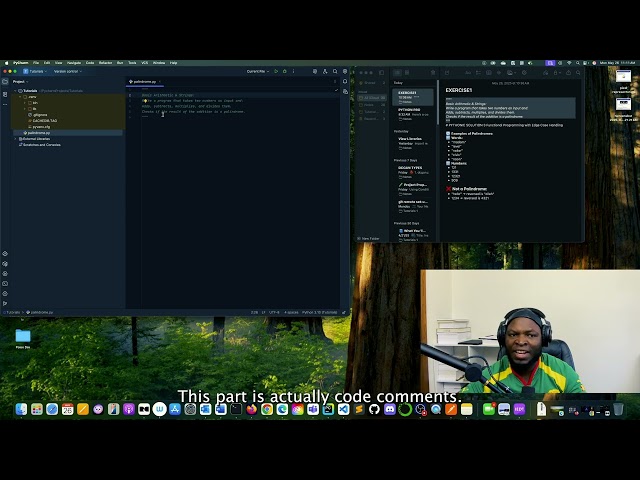Click 4 spaces indent in status bar
Viewport: 640px width, 480px height.
coord(291,312)
